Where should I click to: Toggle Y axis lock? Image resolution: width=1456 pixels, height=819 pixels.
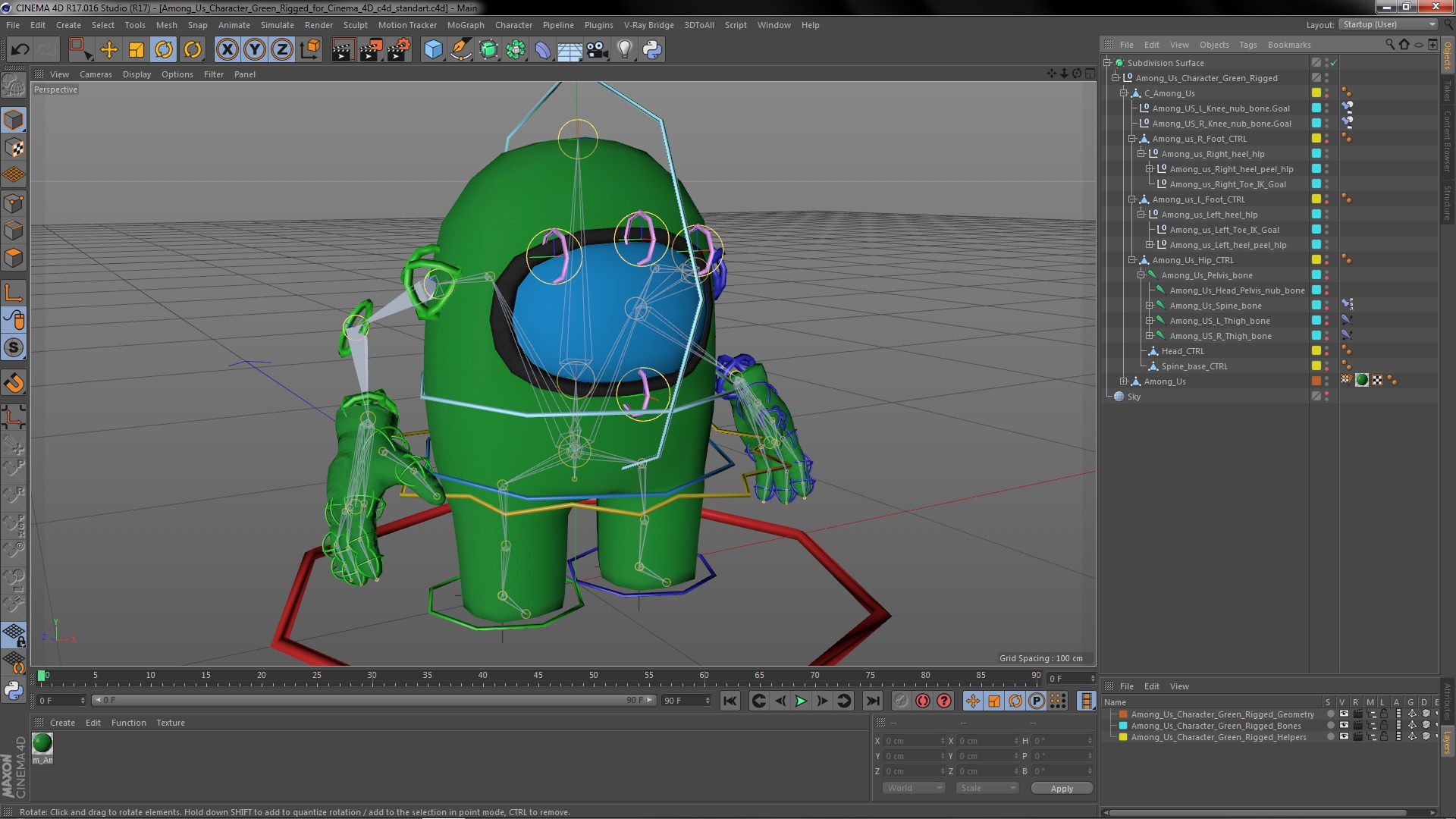click(x=255, y=50)
